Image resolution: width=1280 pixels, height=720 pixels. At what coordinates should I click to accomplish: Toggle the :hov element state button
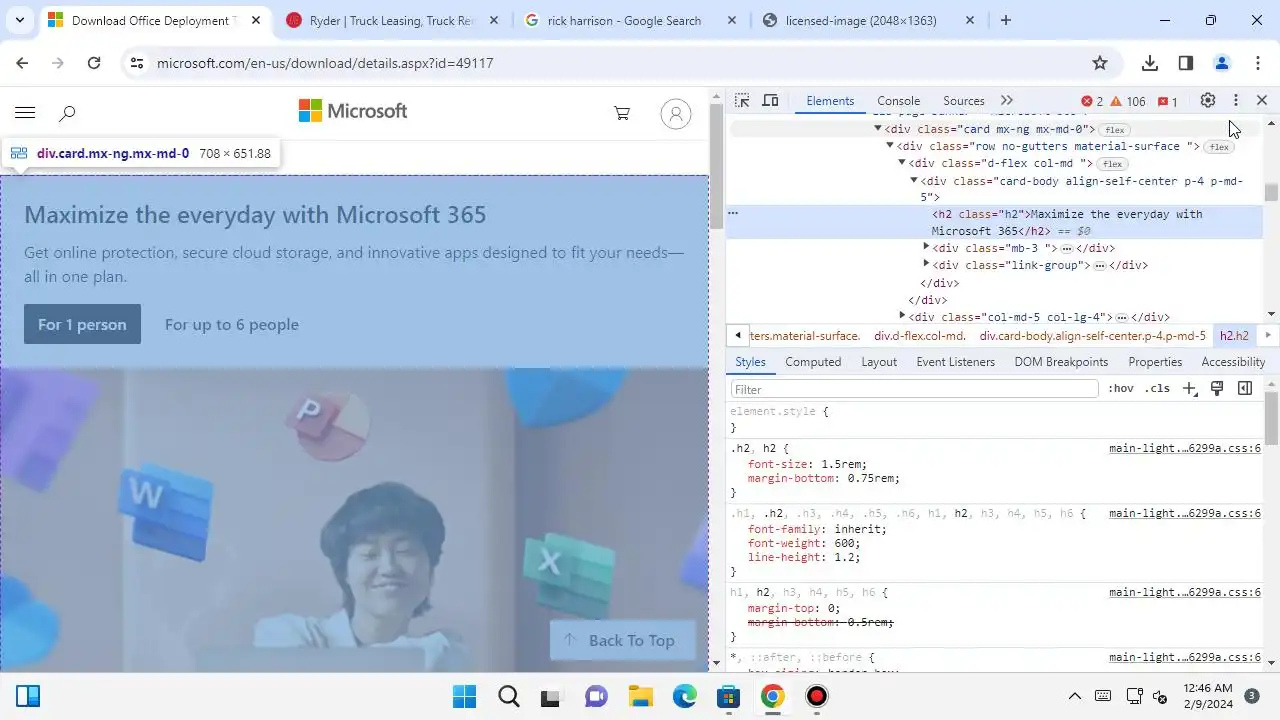pos(1121,389)
